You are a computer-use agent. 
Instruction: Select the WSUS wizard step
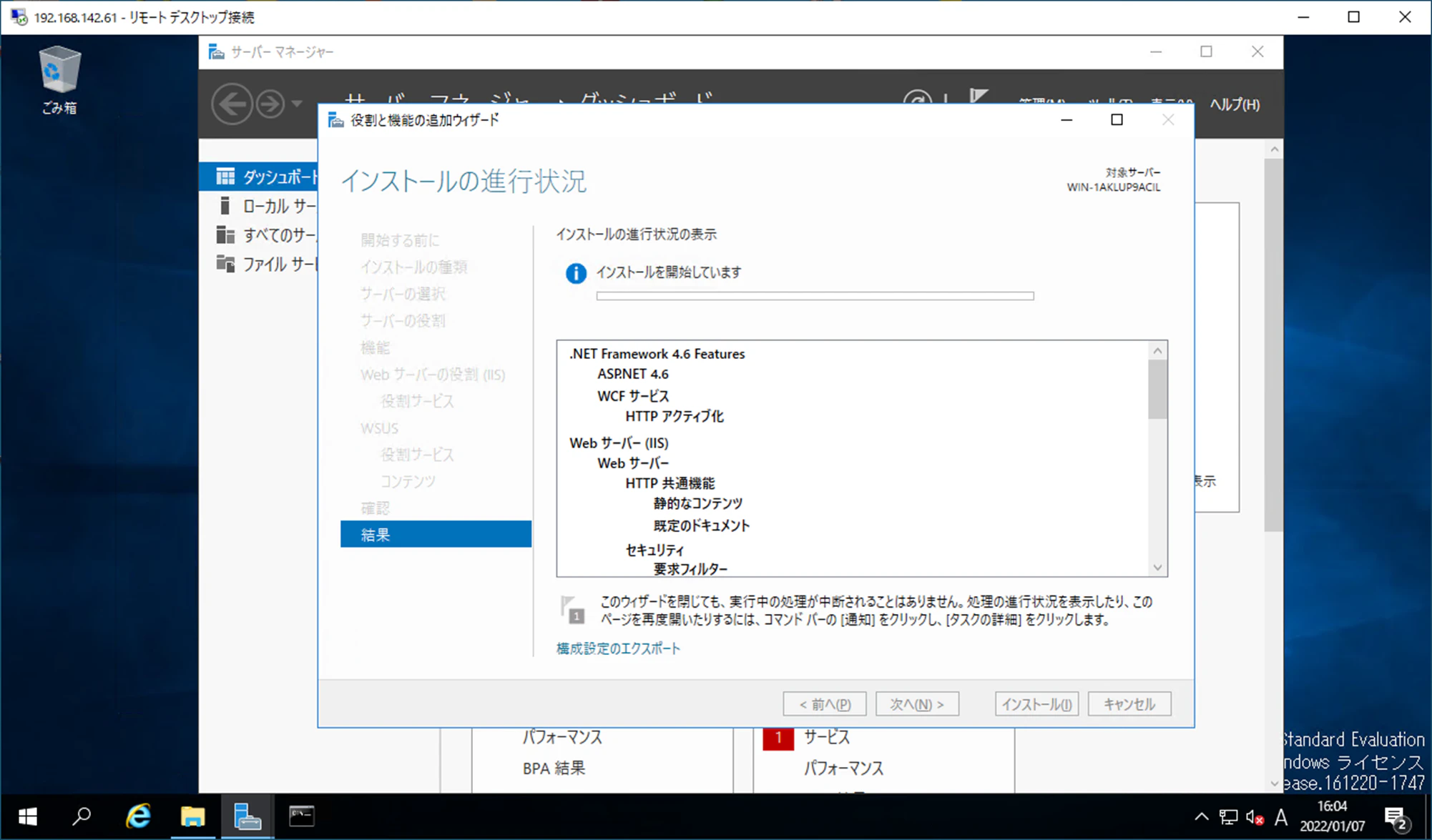(379, 428)
